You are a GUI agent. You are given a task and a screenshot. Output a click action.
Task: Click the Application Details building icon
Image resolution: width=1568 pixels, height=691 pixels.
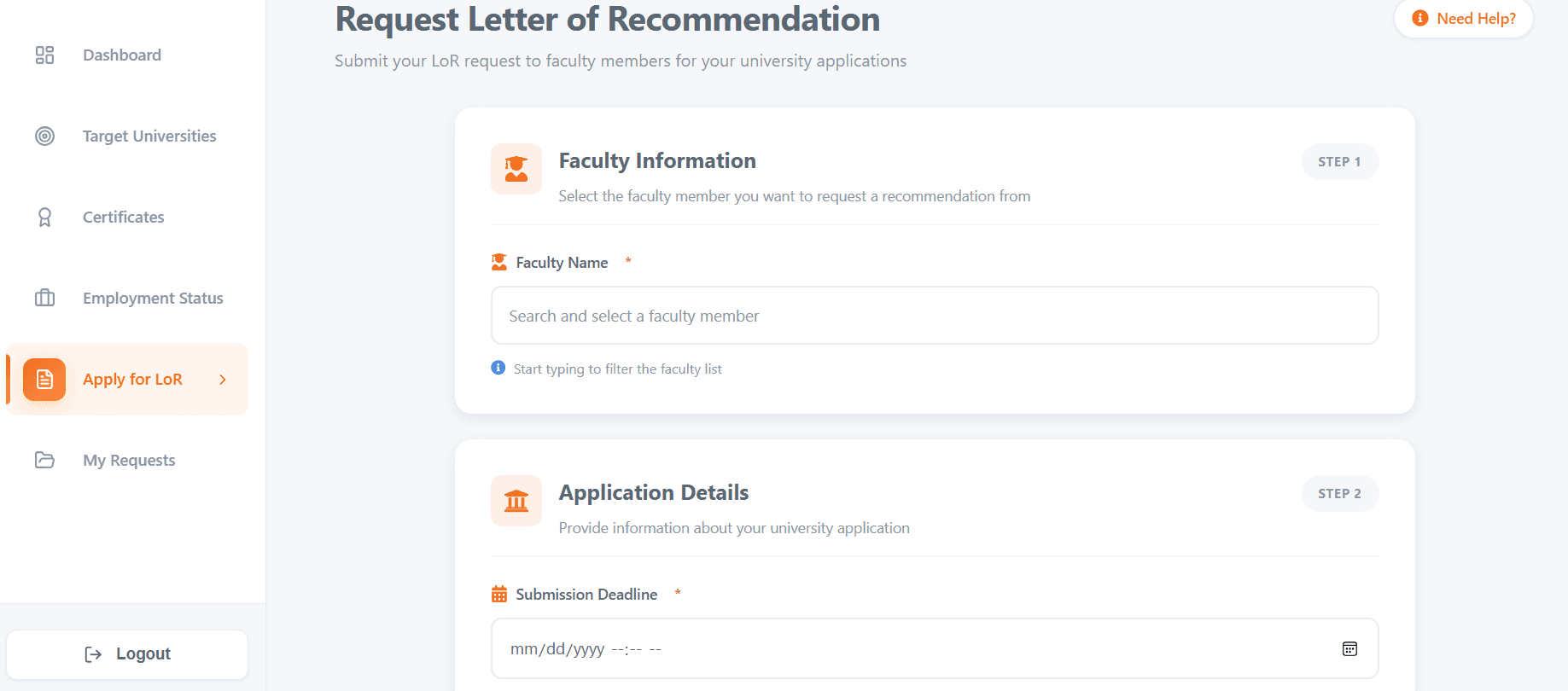[516, 501]
